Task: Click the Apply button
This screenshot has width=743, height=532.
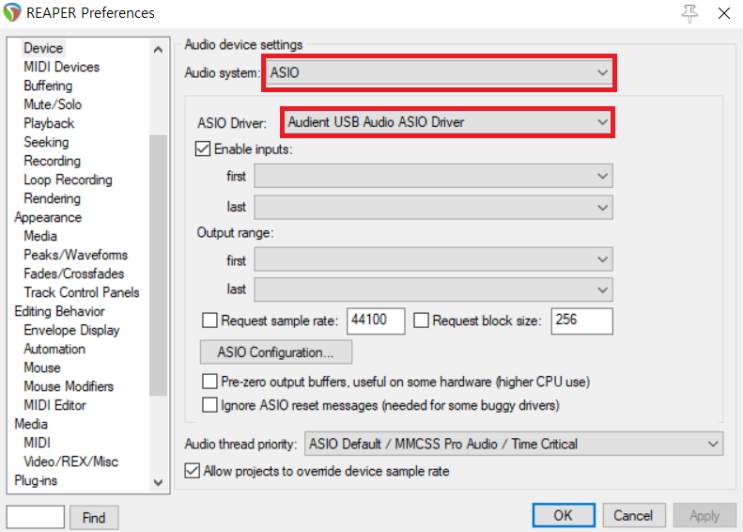Action: 705,515
